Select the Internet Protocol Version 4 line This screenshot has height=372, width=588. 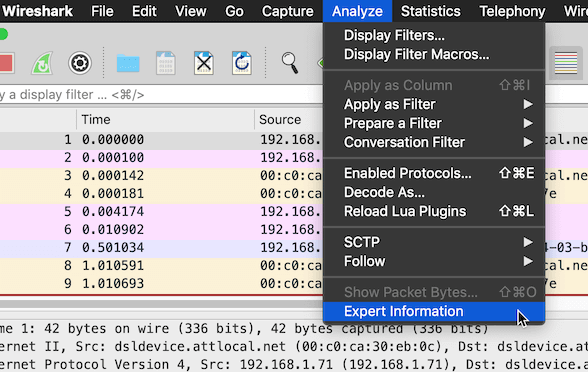point(294,364)
